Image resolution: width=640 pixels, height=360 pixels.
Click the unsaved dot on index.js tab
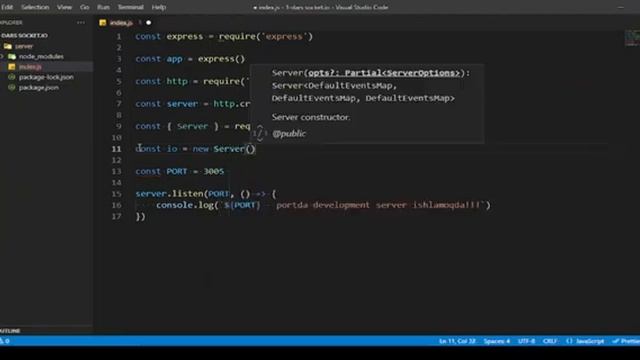point(149,23)
